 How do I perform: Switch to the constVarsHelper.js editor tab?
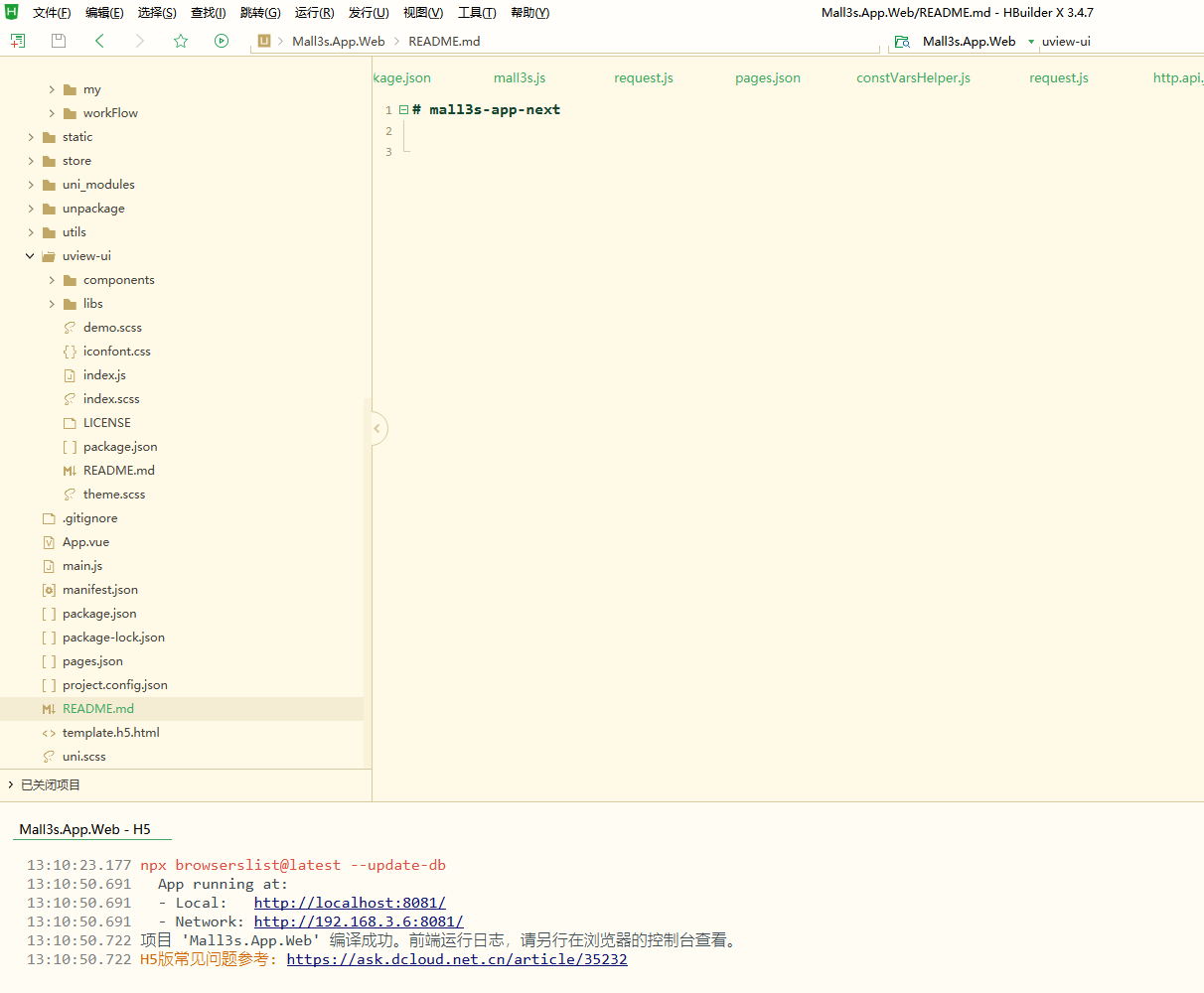[x=914, y=77]
